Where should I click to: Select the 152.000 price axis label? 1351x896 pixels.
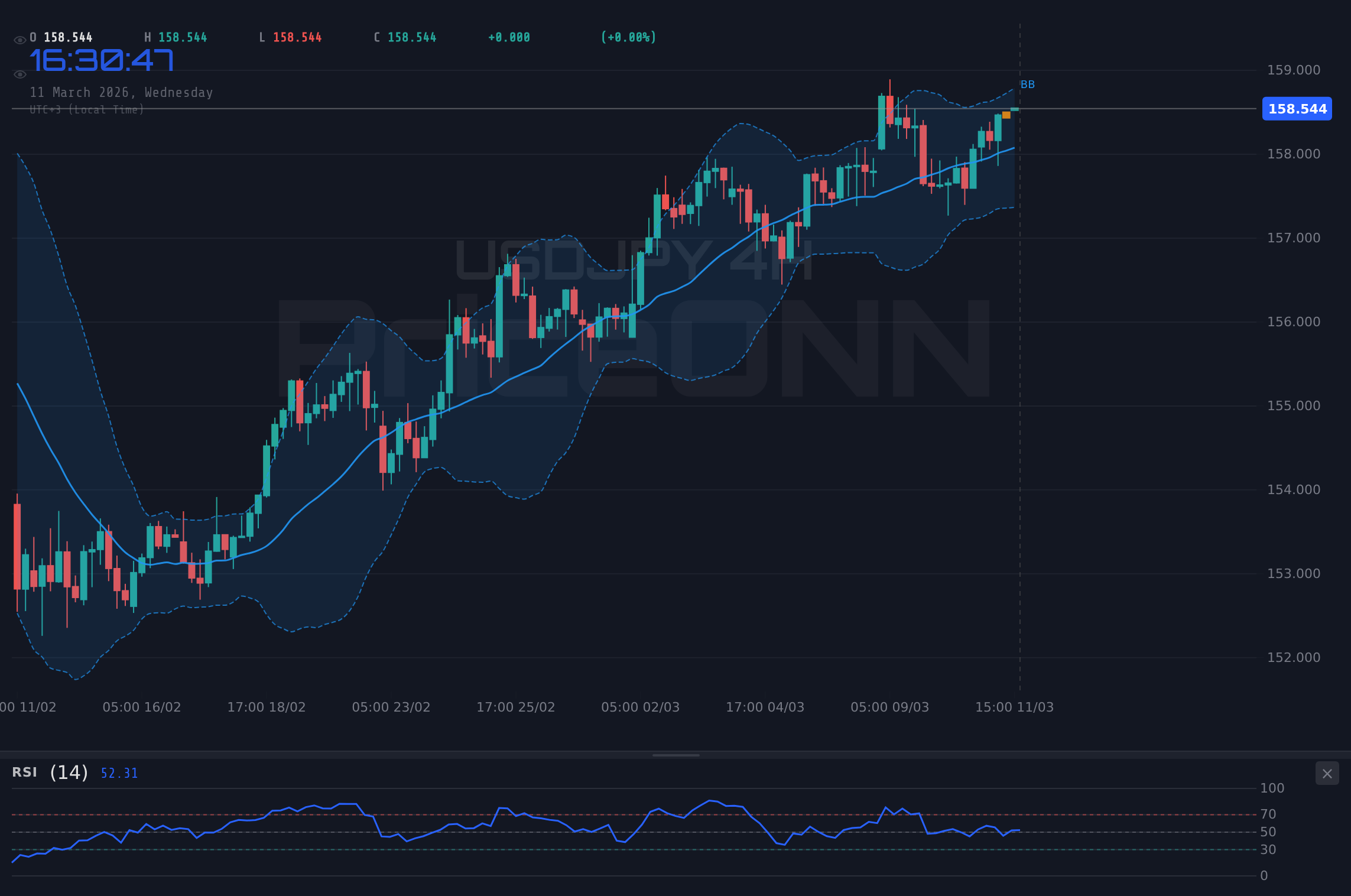[x=1293, y=657]
